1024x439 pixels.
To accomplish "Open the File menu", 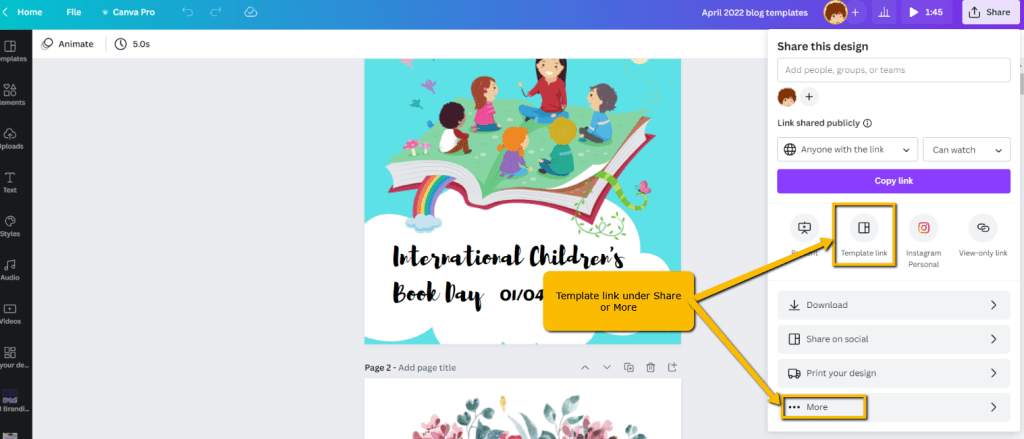I will pos(74,12).
